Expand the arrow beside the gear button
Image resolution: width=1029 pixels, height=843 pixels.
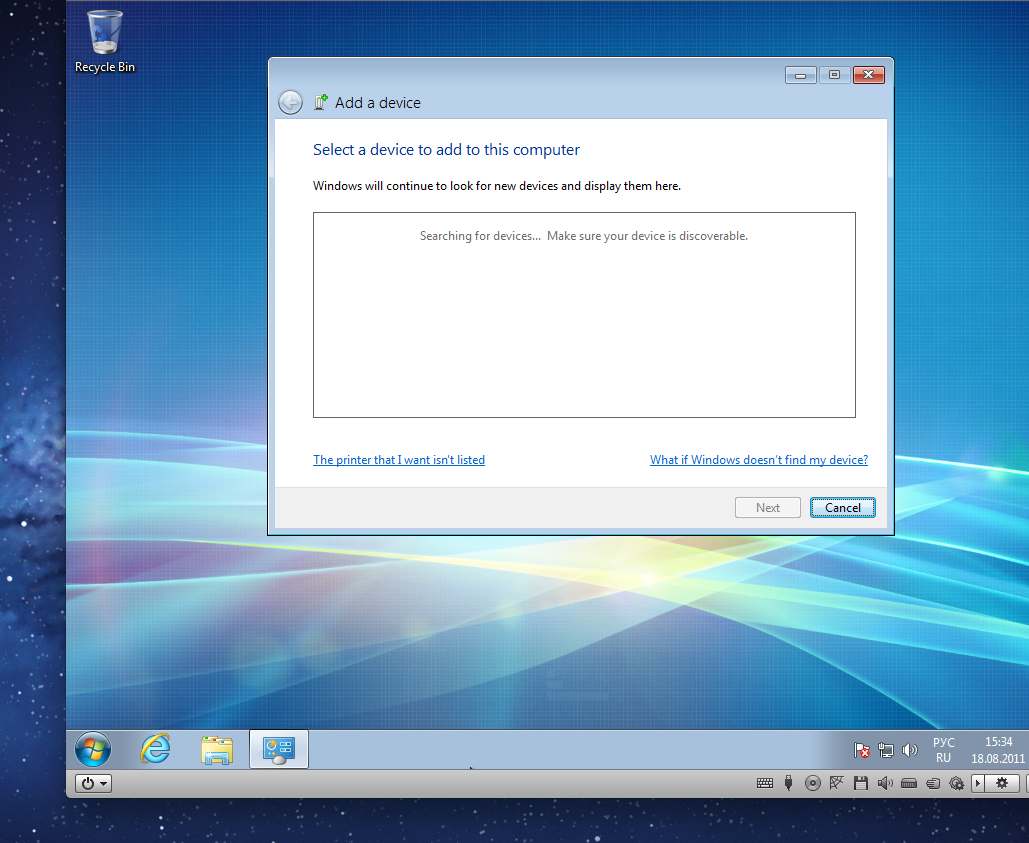point(978,783)
